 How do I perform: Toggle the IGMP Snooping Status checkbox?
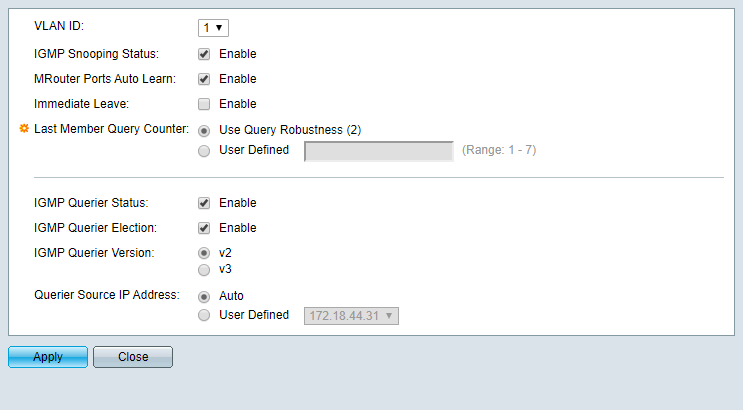[x=204, y=54]
